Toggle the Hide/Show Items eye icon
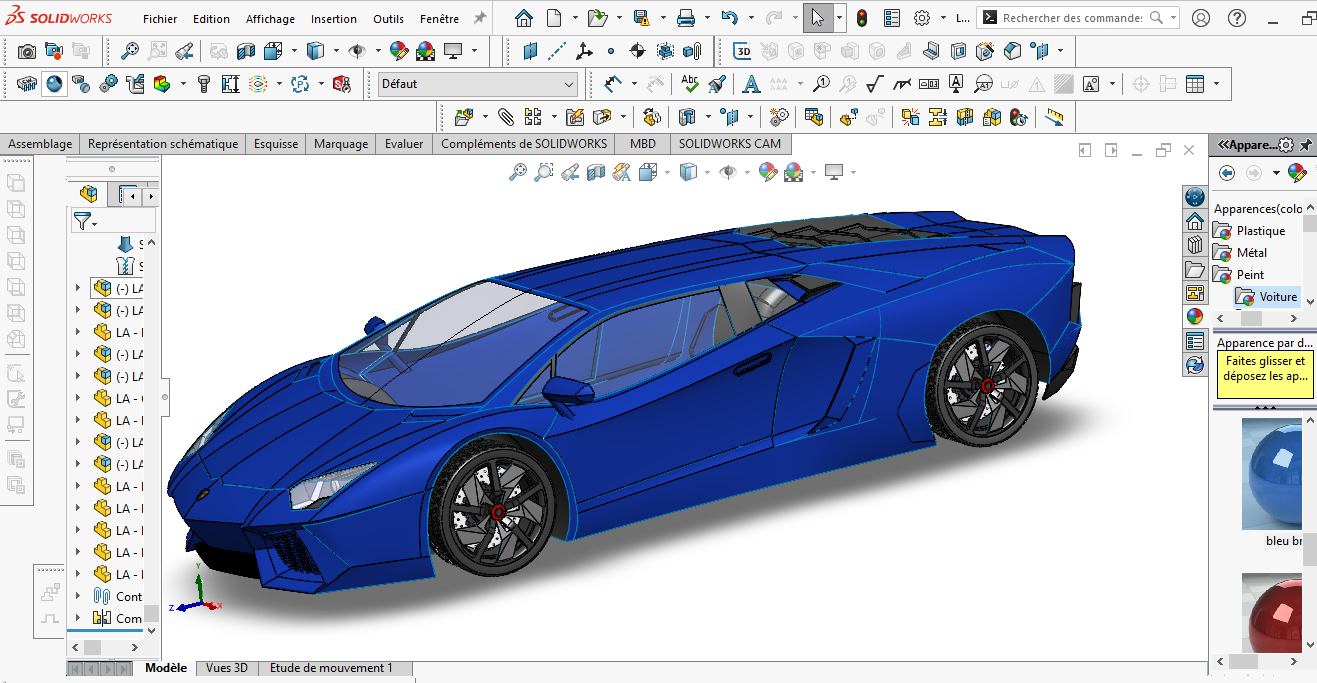Screen dimensions: 1317x683 (728, 172)
